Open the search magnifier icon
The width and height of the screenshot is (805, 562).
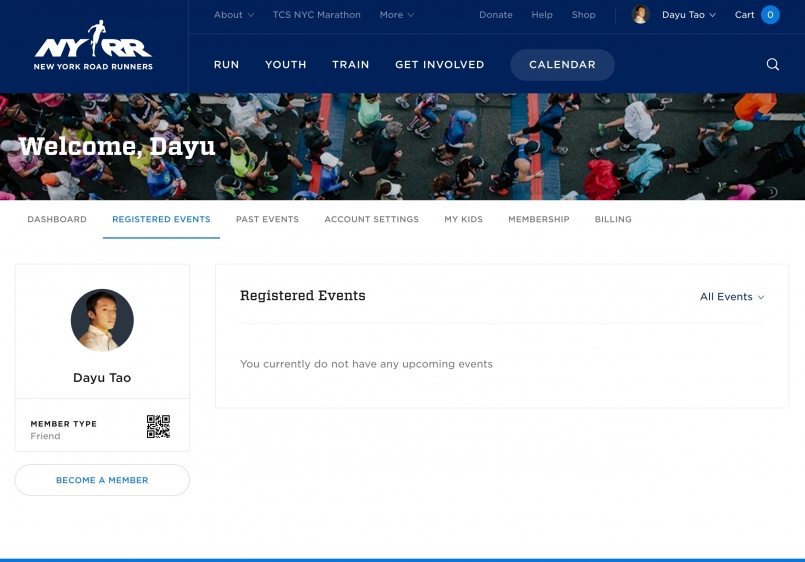pyautogui.click(x=772, y=64)
